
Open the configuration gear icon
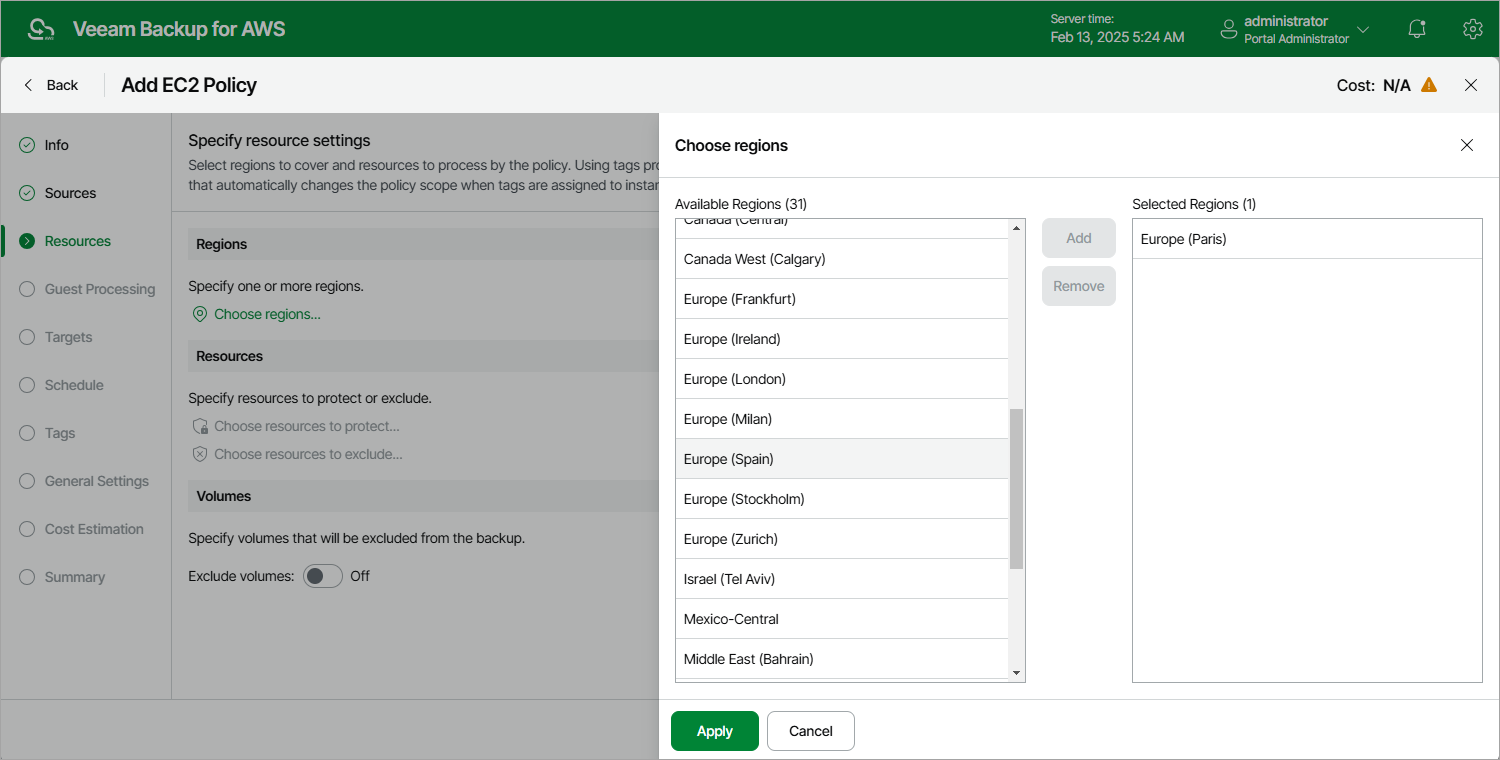1472,29
